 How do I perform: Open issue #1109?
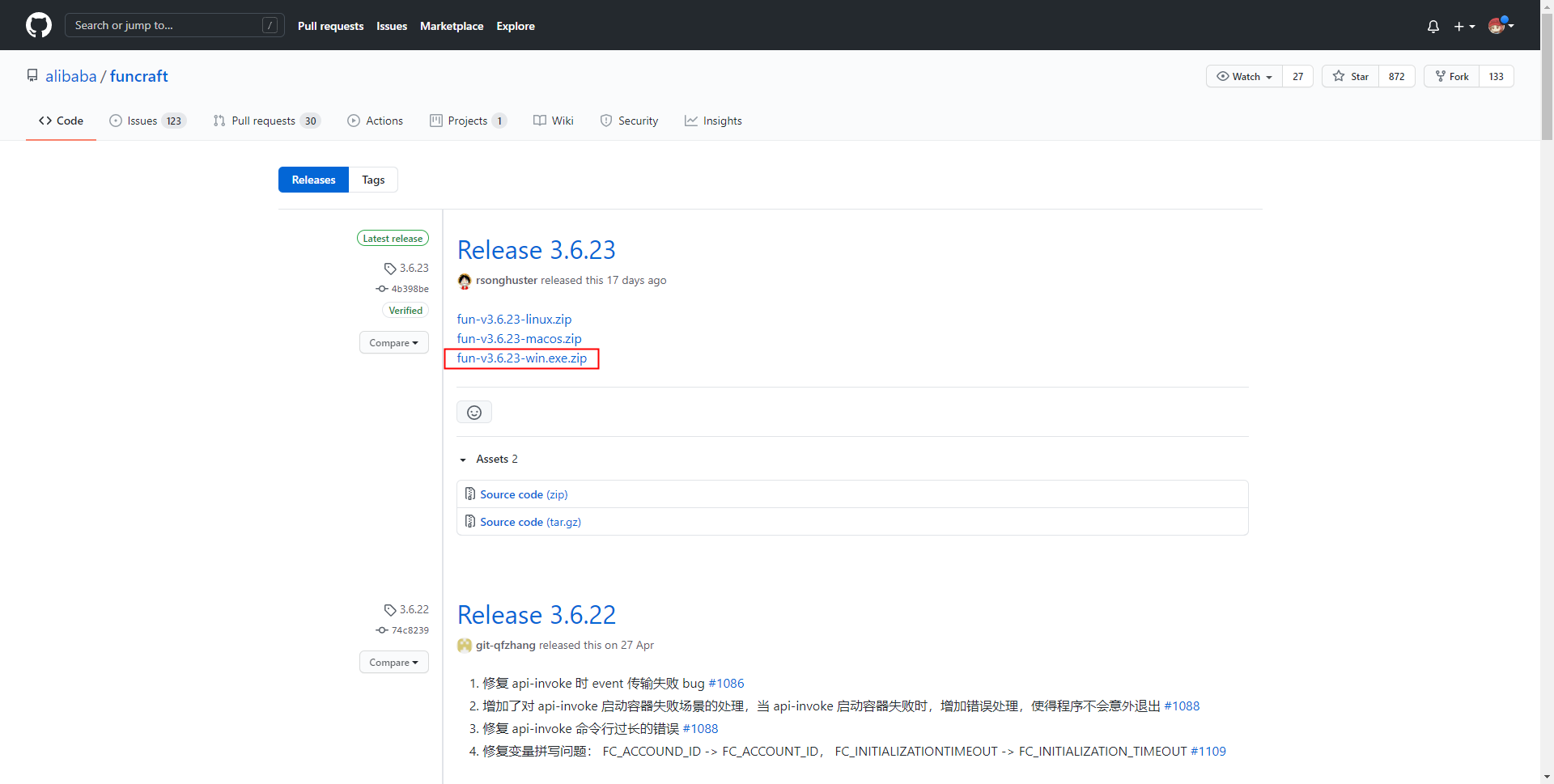[x=1208, y=752]
